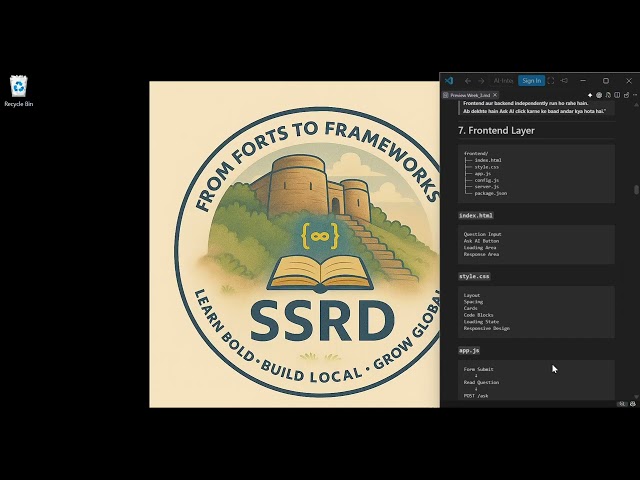Click the 'Ab dekhte hain Ask AI' quote line
The height and width of the screenshot is (480, 640).
pyautogui.click(x=535, y=111)
